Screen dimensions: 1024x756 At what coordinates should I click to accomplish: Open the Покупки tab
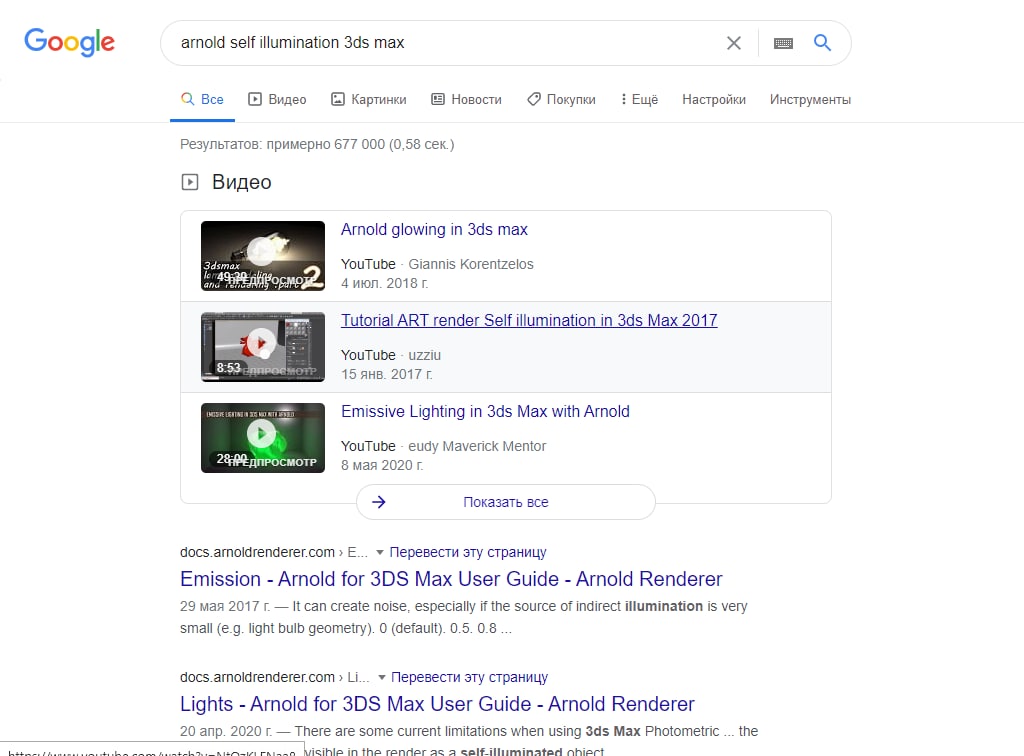[562, 99]
